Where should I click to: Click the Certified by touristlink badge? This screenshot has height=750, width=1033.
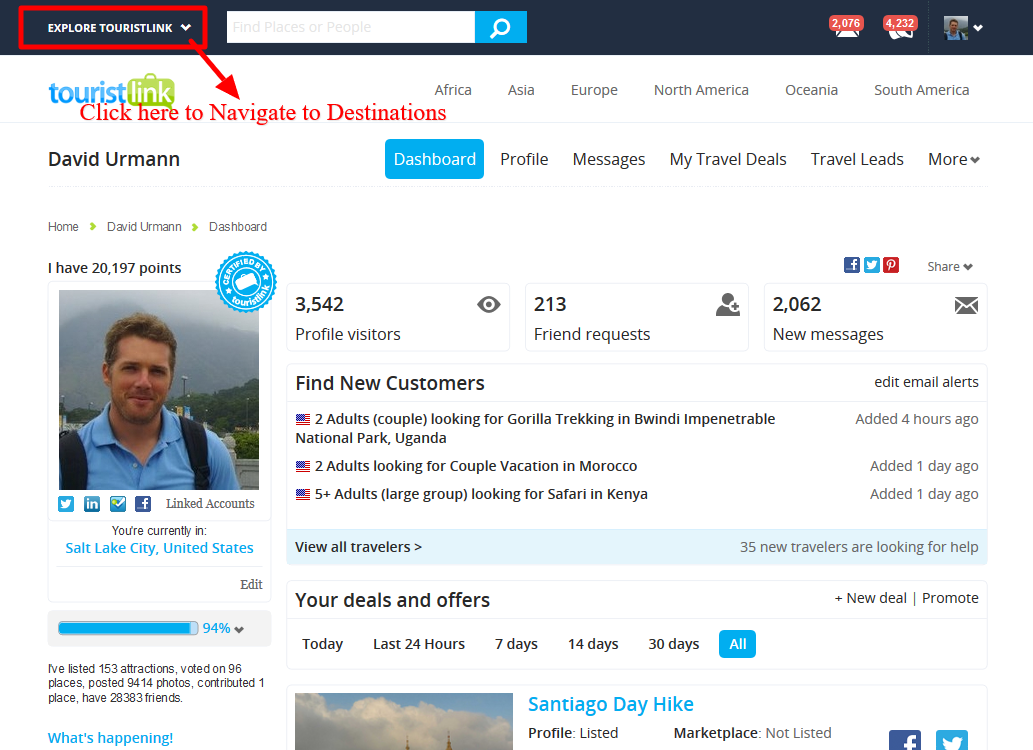[x=246, y=282]
